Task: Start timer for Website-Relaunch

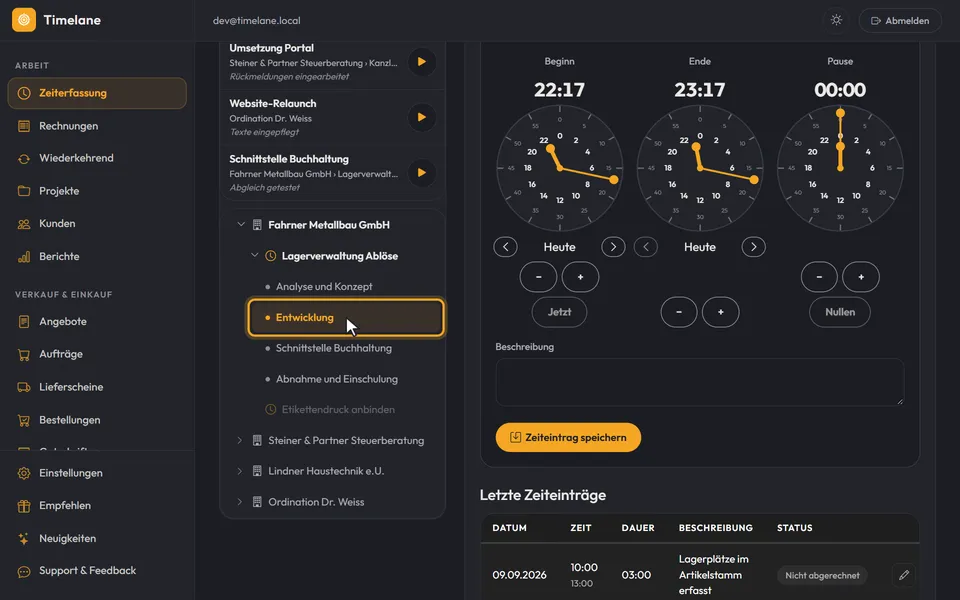Action: [422, 117]
